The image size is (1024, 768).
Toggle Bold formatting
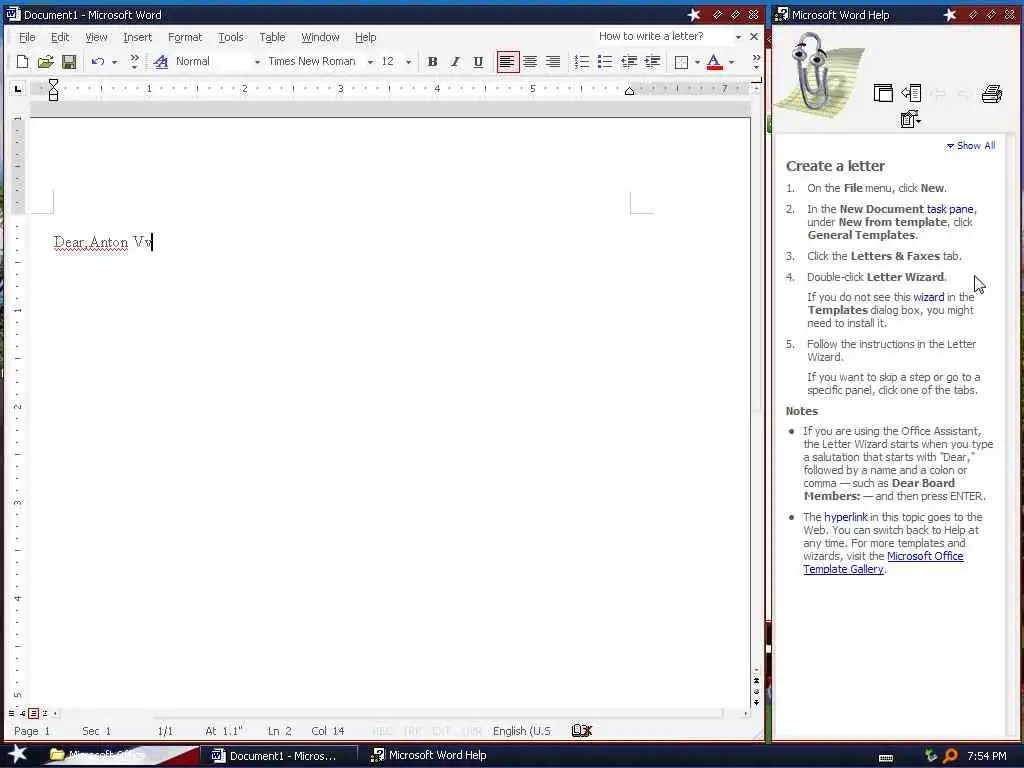[432, 62]
